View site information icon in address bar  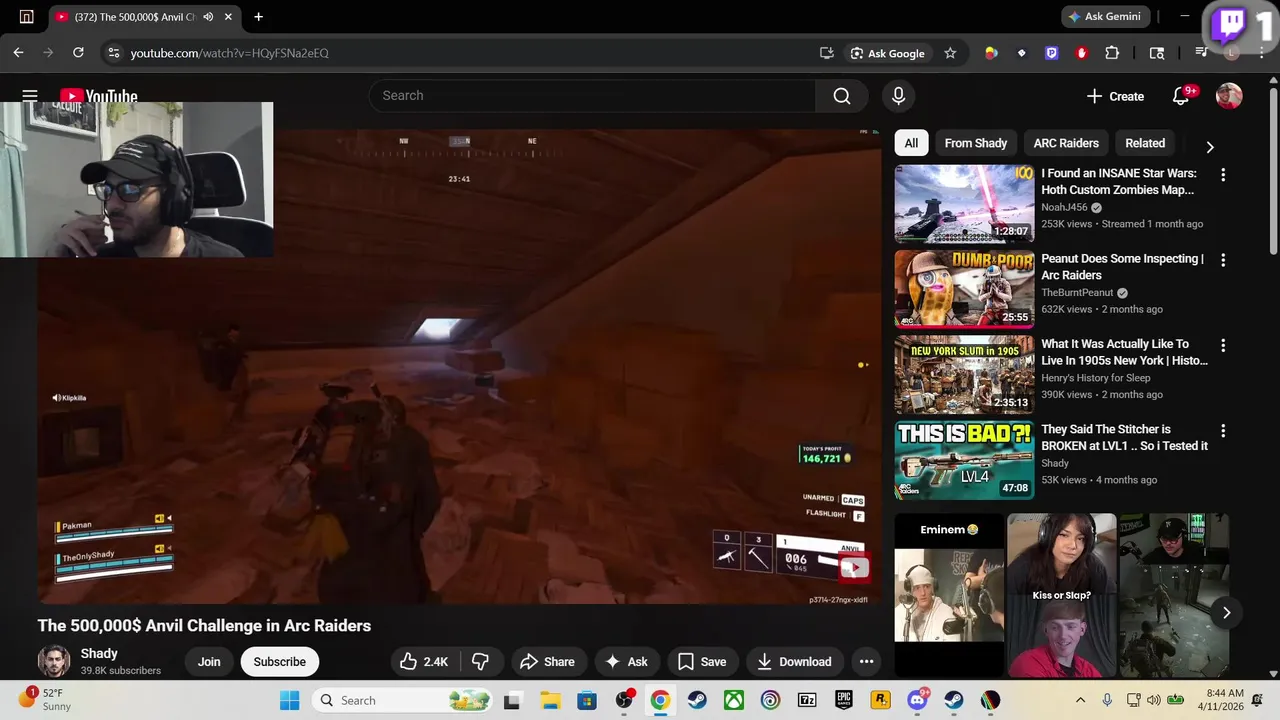[x=113, y=53]
